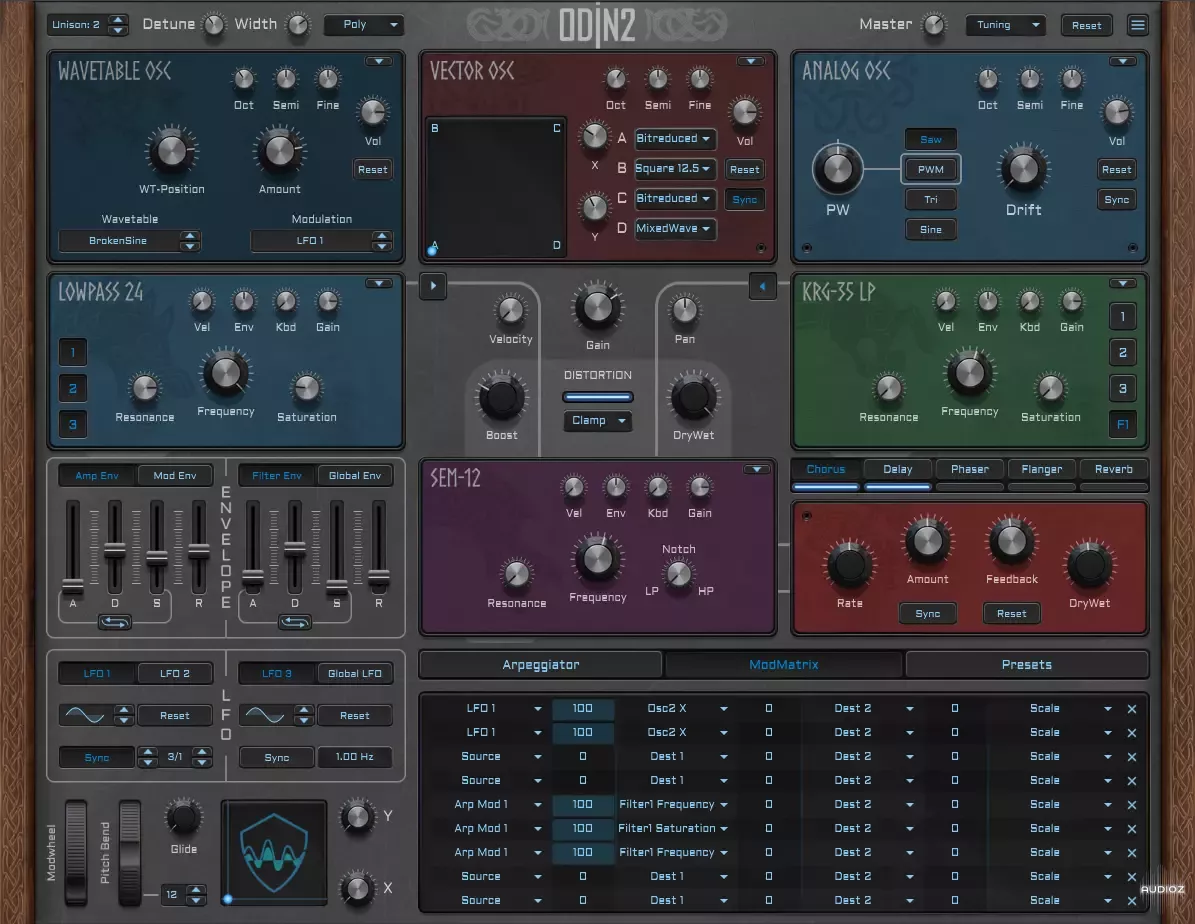Click the Filter Env Decay slider
This screenshot has width=1195, height=924.
click(x=294, y=547)
